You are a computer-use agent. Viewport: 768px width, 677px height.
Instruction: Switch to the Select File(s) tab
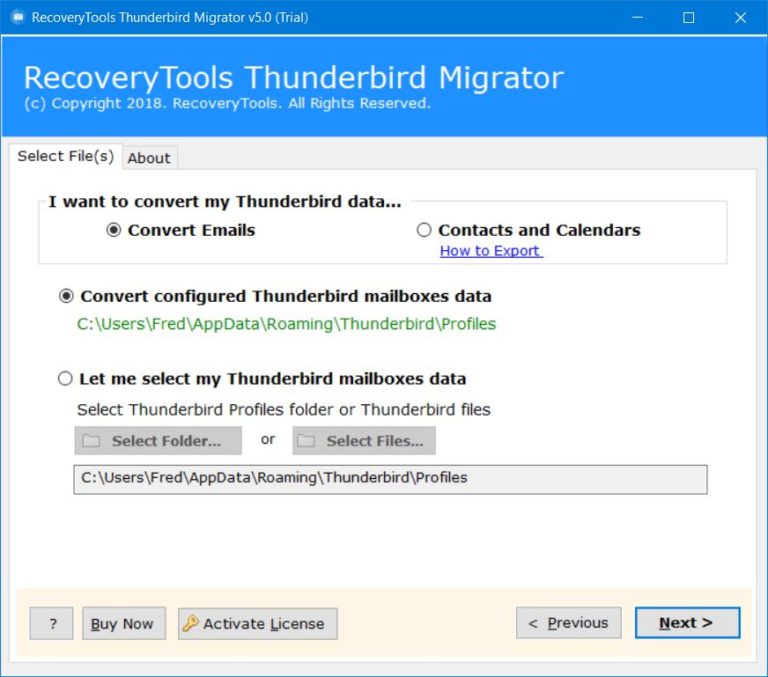(x=66, y=156)
